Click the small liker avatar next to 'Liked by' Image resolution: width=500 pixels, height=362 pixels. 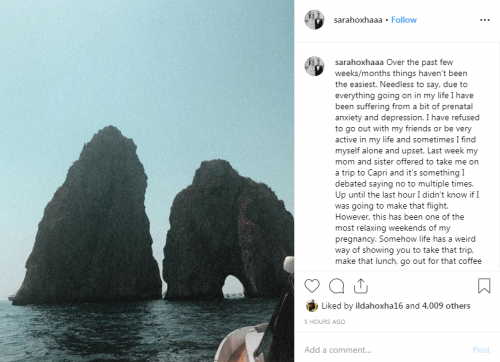pyautogui.click(x=312, y=306)
